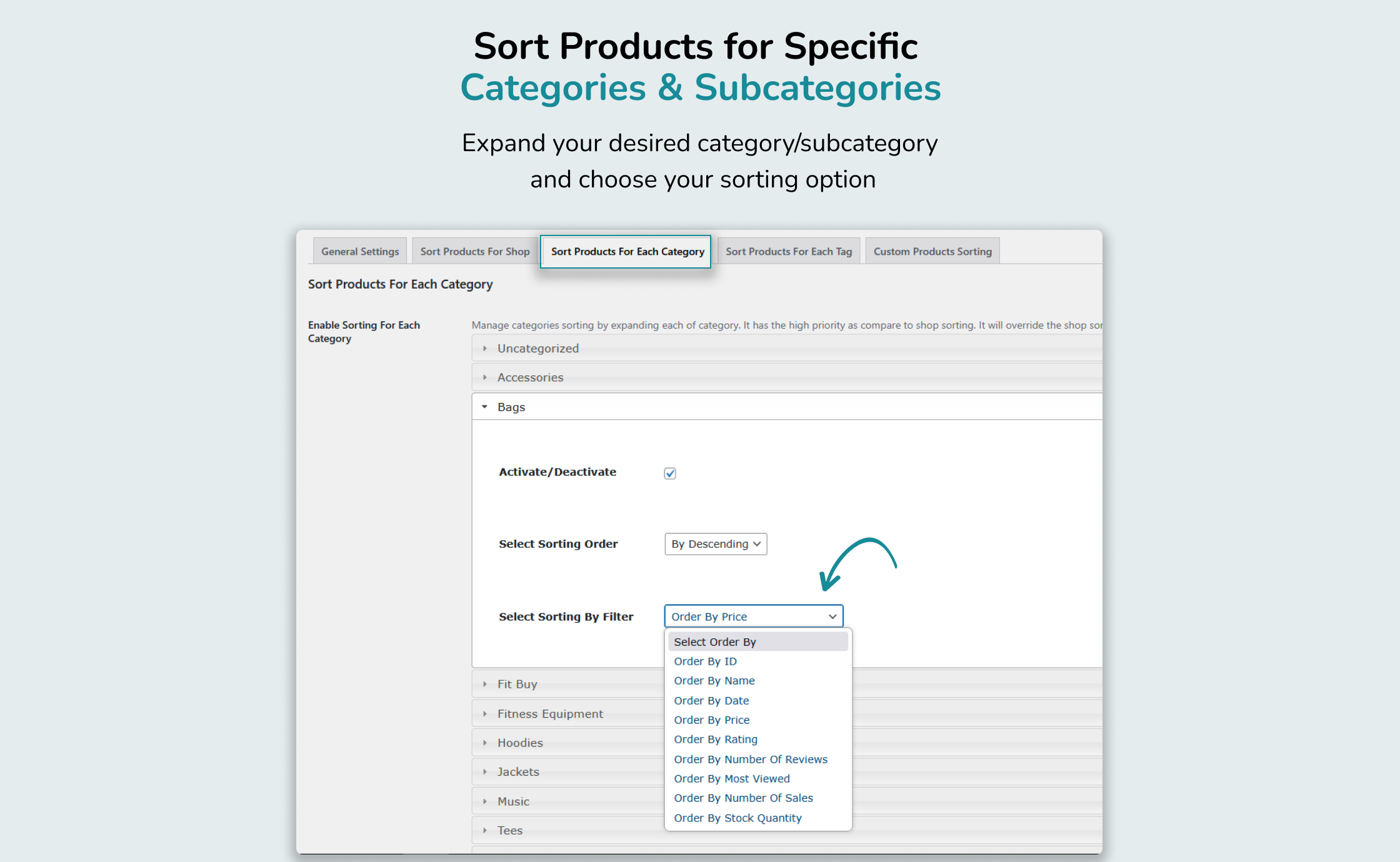This screenshot has width=1400, height=862.
Task: Select Order By Rating from the dropdown list
Action: point(715,739)
